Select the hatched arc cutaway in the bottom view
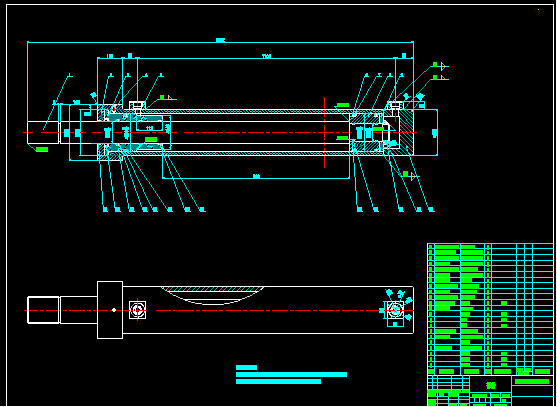This screenshot has height=407, width=557. (x=212, y=295)
